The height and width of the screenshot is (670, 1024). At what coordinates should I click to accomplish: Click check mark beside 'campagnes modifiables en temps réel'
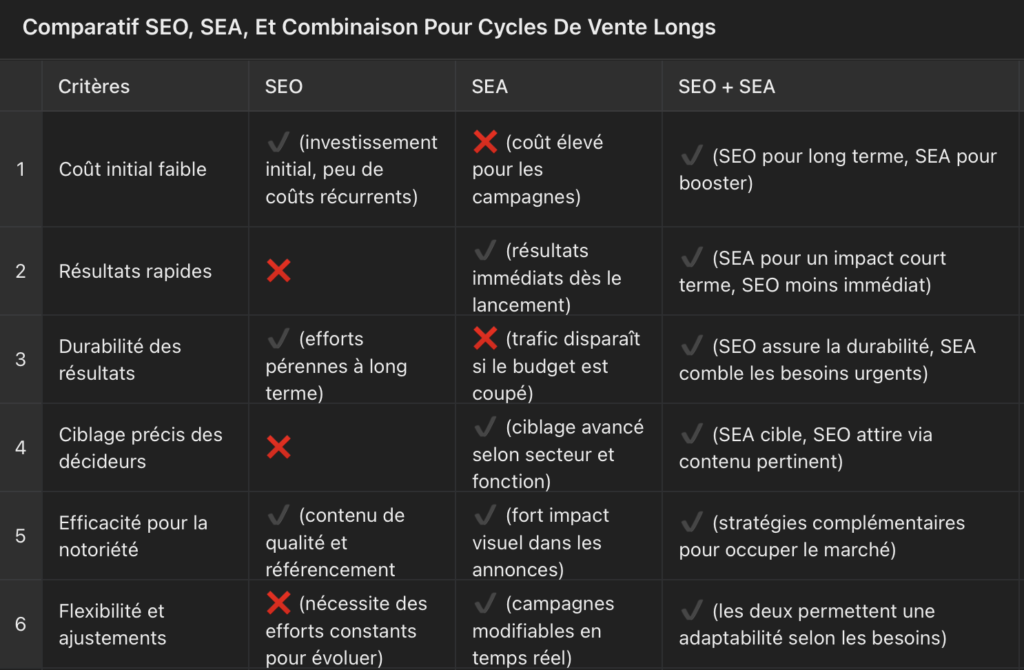485,604
